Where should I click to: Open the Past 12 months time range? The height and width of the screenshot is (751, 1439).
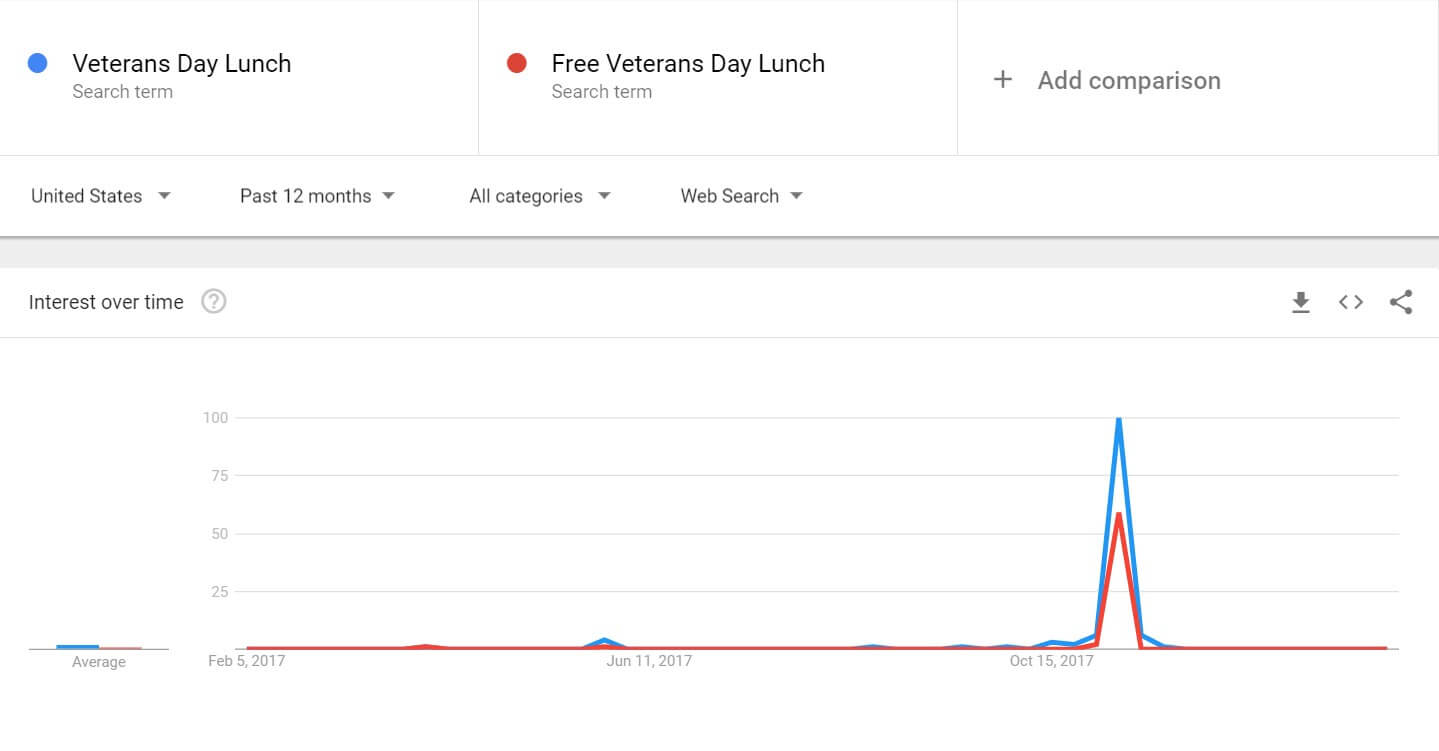point(317,196)
